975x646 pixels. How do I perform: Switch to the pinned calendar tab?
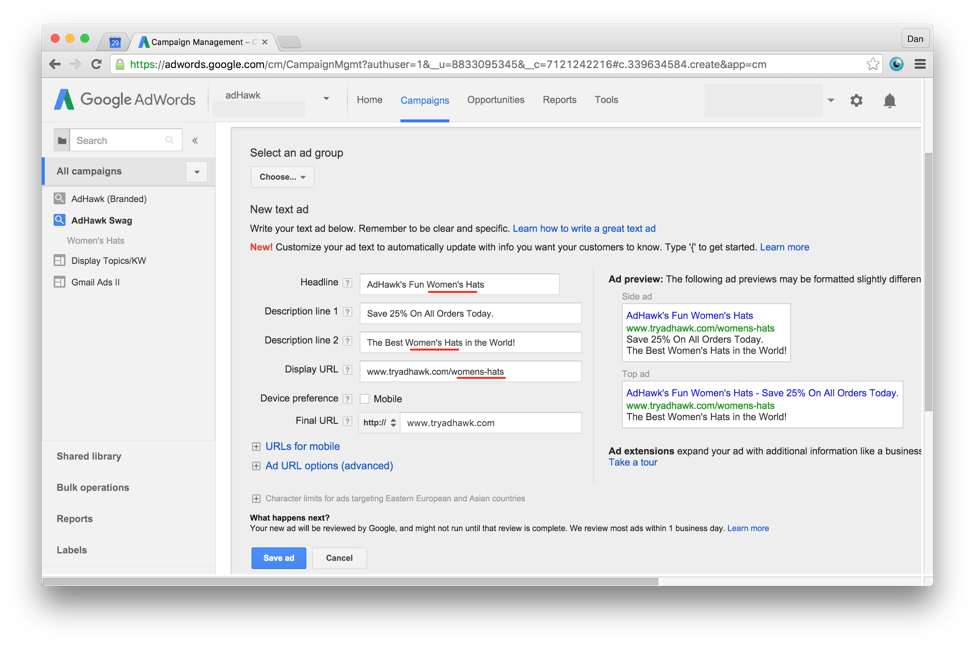pyautogui.click(x=114, y=42)
